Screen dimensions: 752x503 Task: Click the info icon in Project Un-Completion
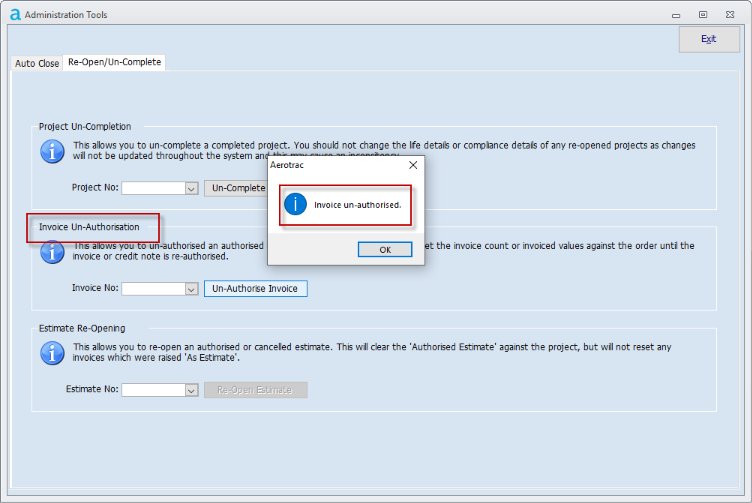click(52, 152)
